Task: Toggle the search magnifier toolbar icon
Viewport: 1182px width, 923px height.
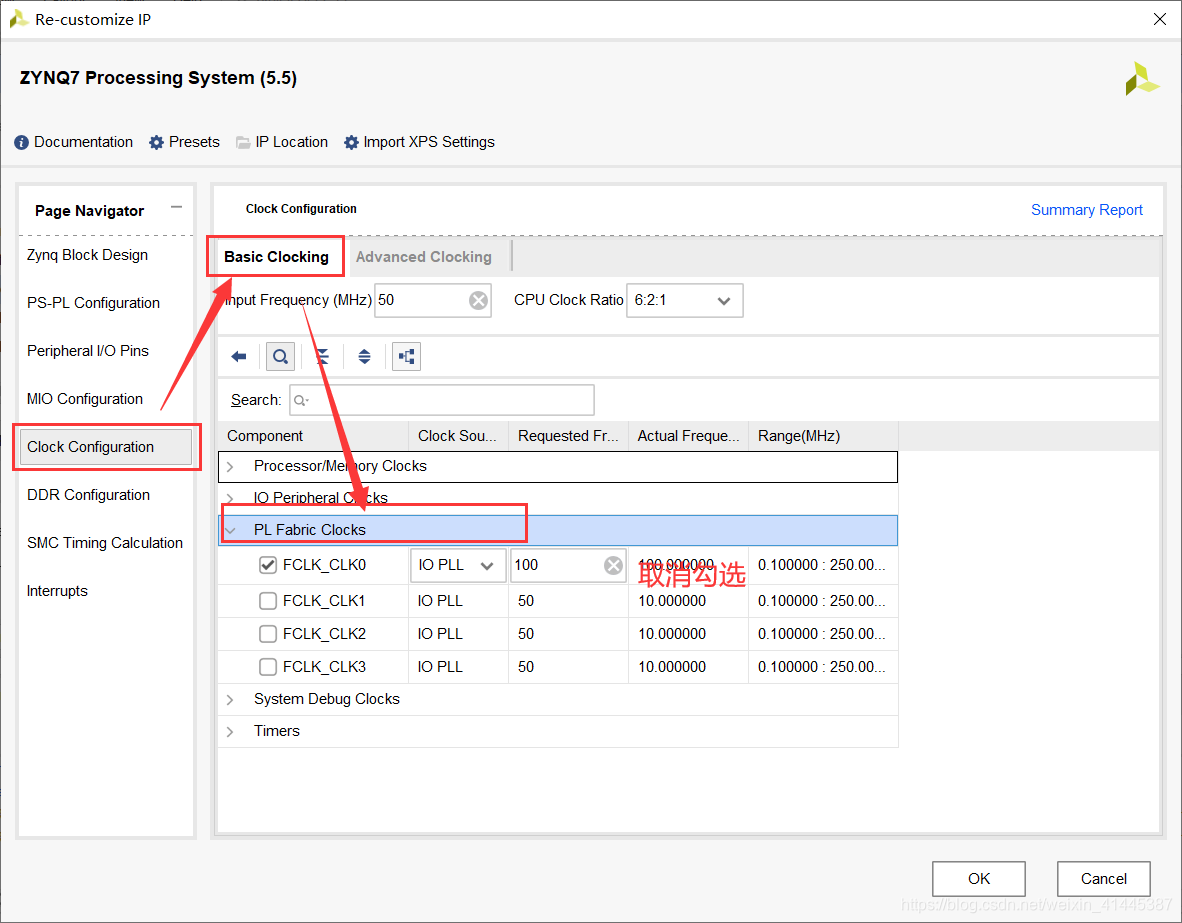Action: click(x=280, y=357)
